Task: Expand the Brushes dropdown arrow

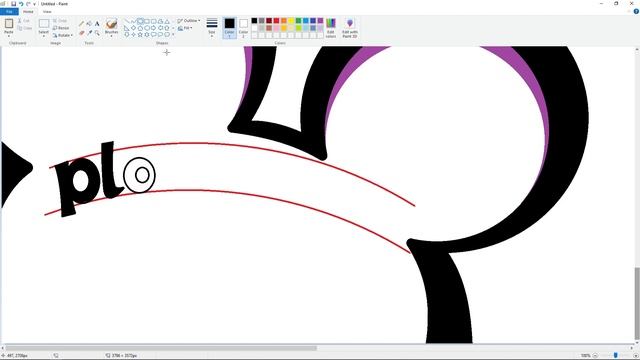Action: tap(111, 35)
